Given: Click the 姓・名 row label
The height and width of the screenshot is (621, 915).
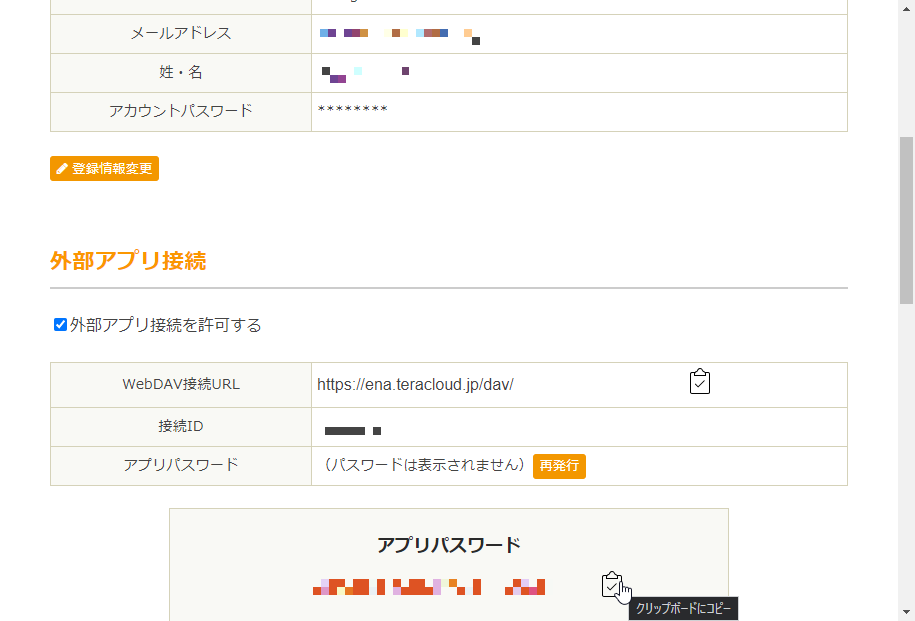Looking at the screenshot, I should click(x=181, y=72).
